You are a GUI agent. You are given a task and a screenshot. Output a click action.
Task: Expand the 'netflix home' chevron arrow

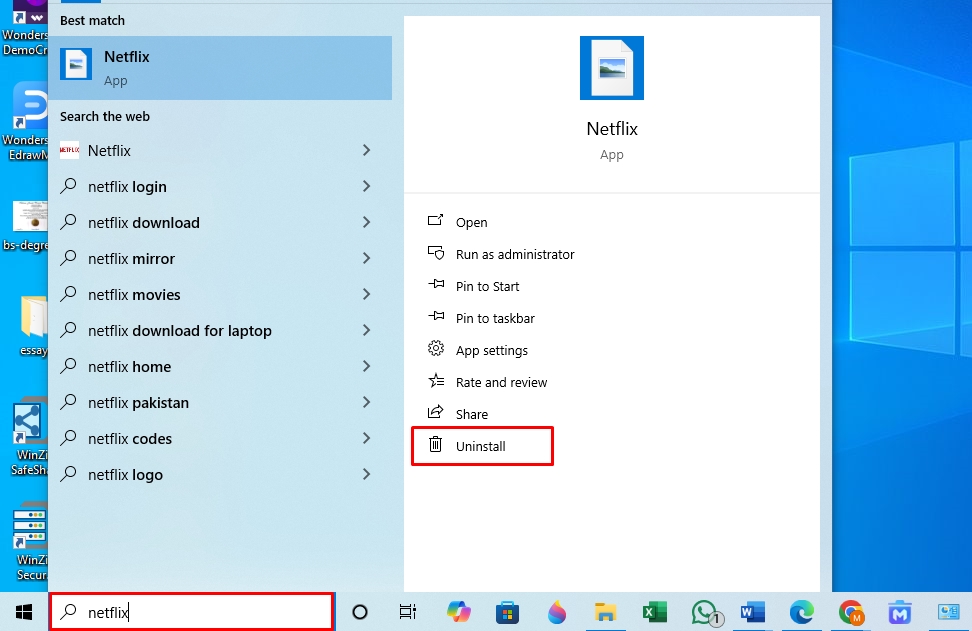[x=366, y=366]
